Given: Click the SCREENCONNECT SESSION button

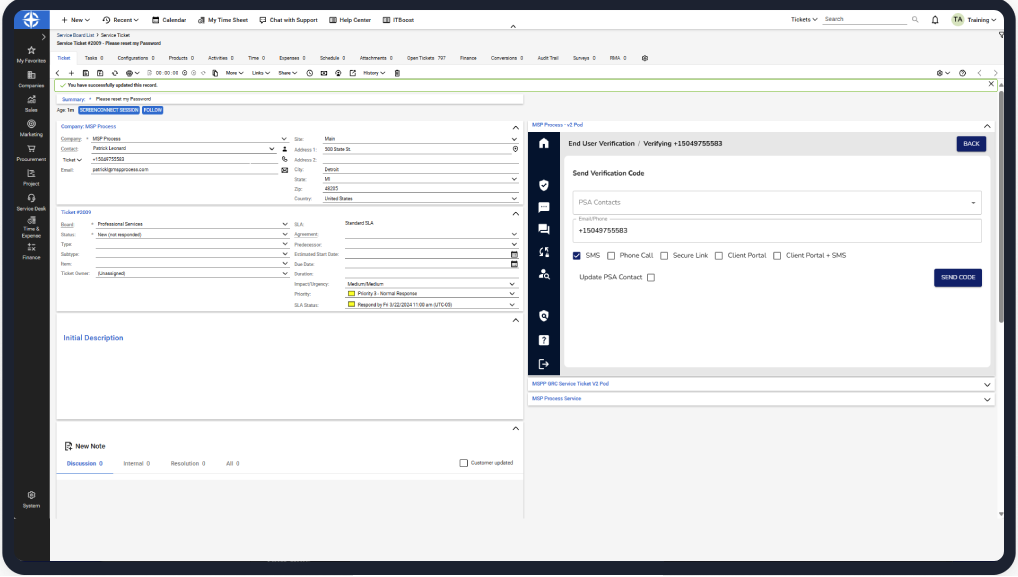Looking at the screenshot, I should tap(107, 110).
